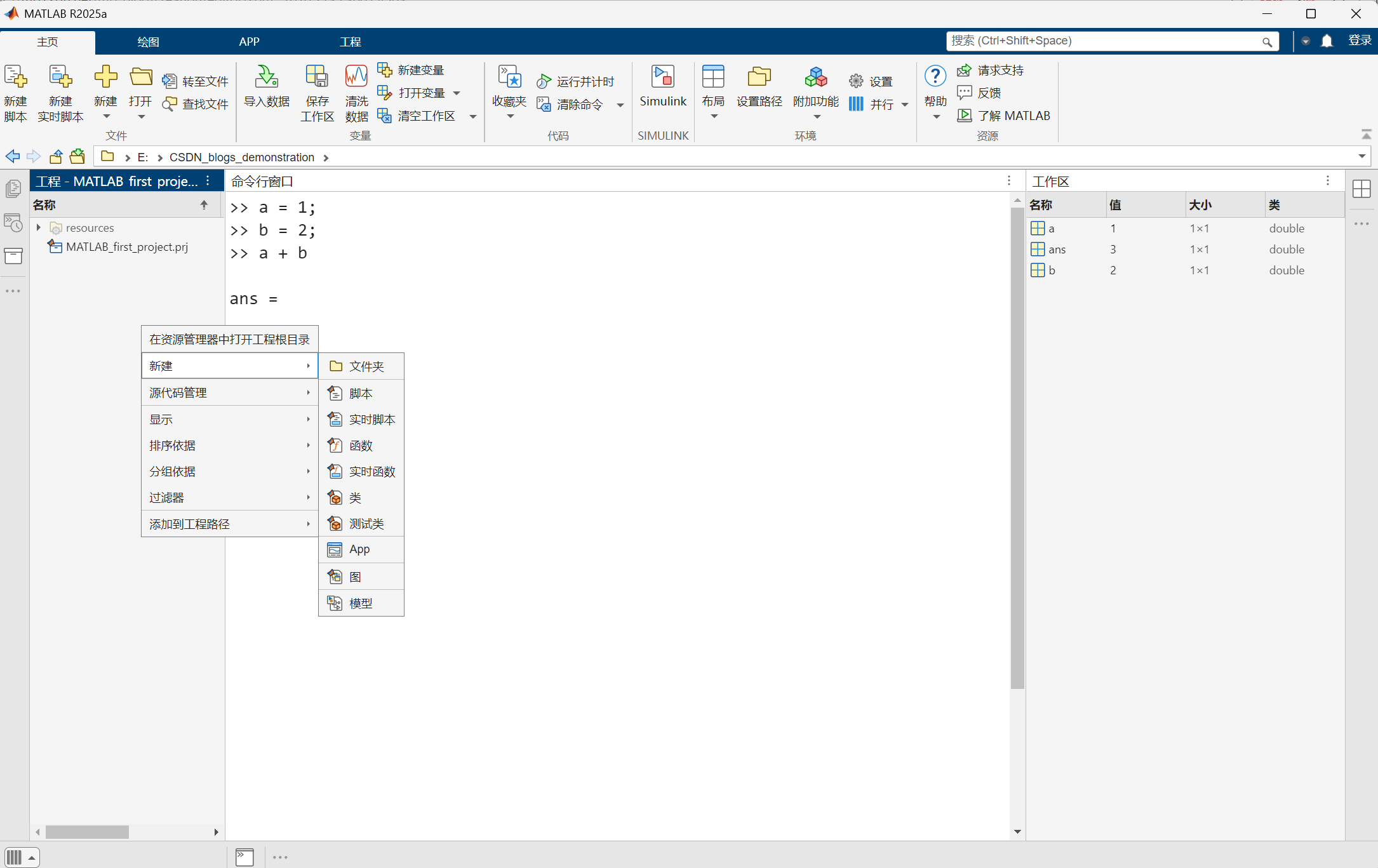The width and height of the screenshot is (1378, 868).
Task: Select Script (脚本) in the New submenu
Action: tap(361, 394)
